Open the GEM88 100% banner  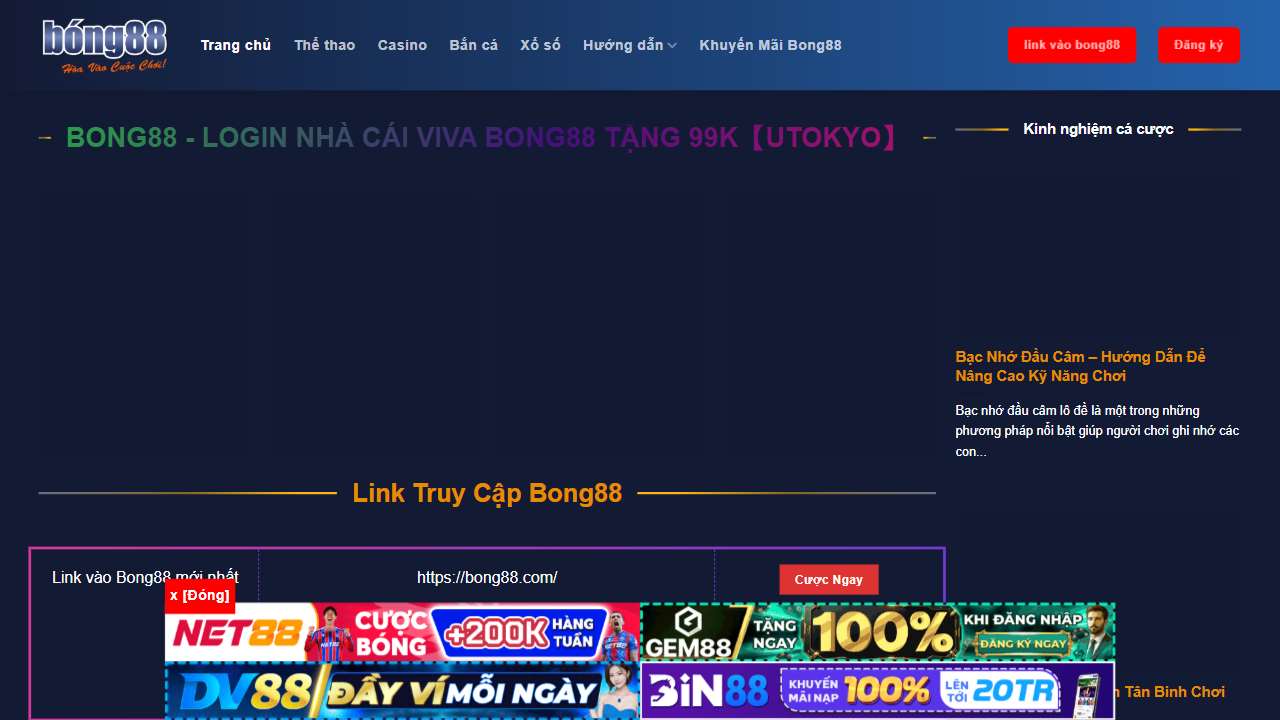877,632
